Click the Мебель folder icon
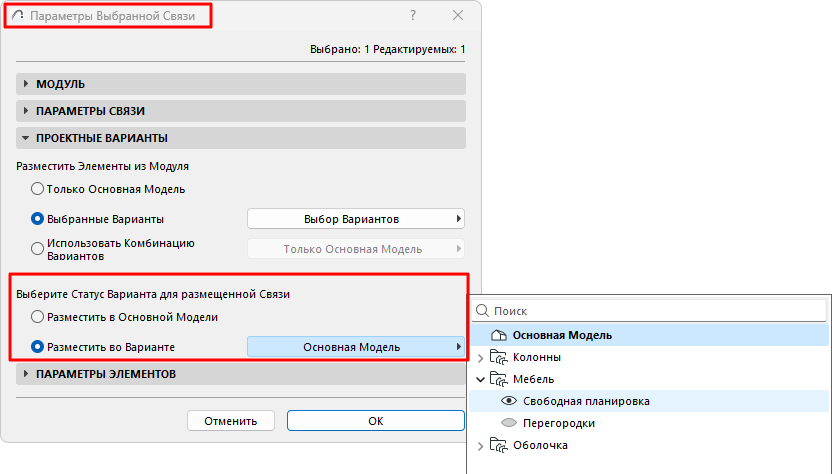 pos(499,379)
